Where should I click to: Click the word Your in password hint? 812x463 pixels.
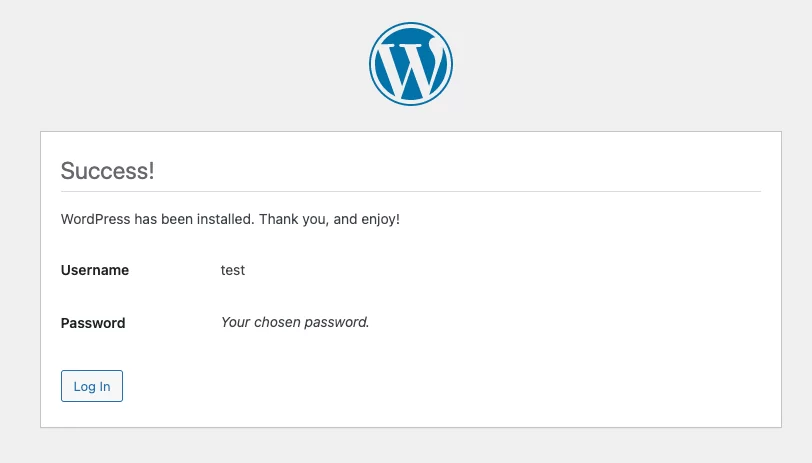(235, 322)
